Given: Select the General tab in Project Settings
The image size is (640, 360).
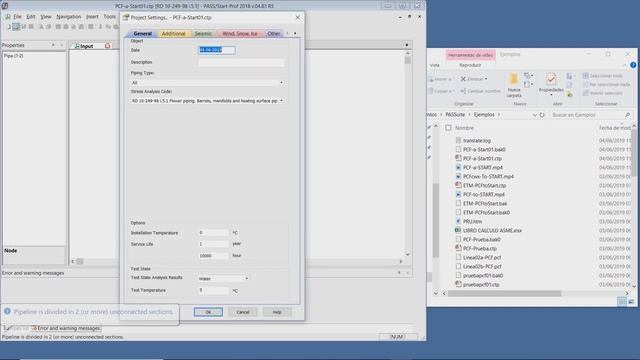Looking at the screenshot, I should 142,33.
